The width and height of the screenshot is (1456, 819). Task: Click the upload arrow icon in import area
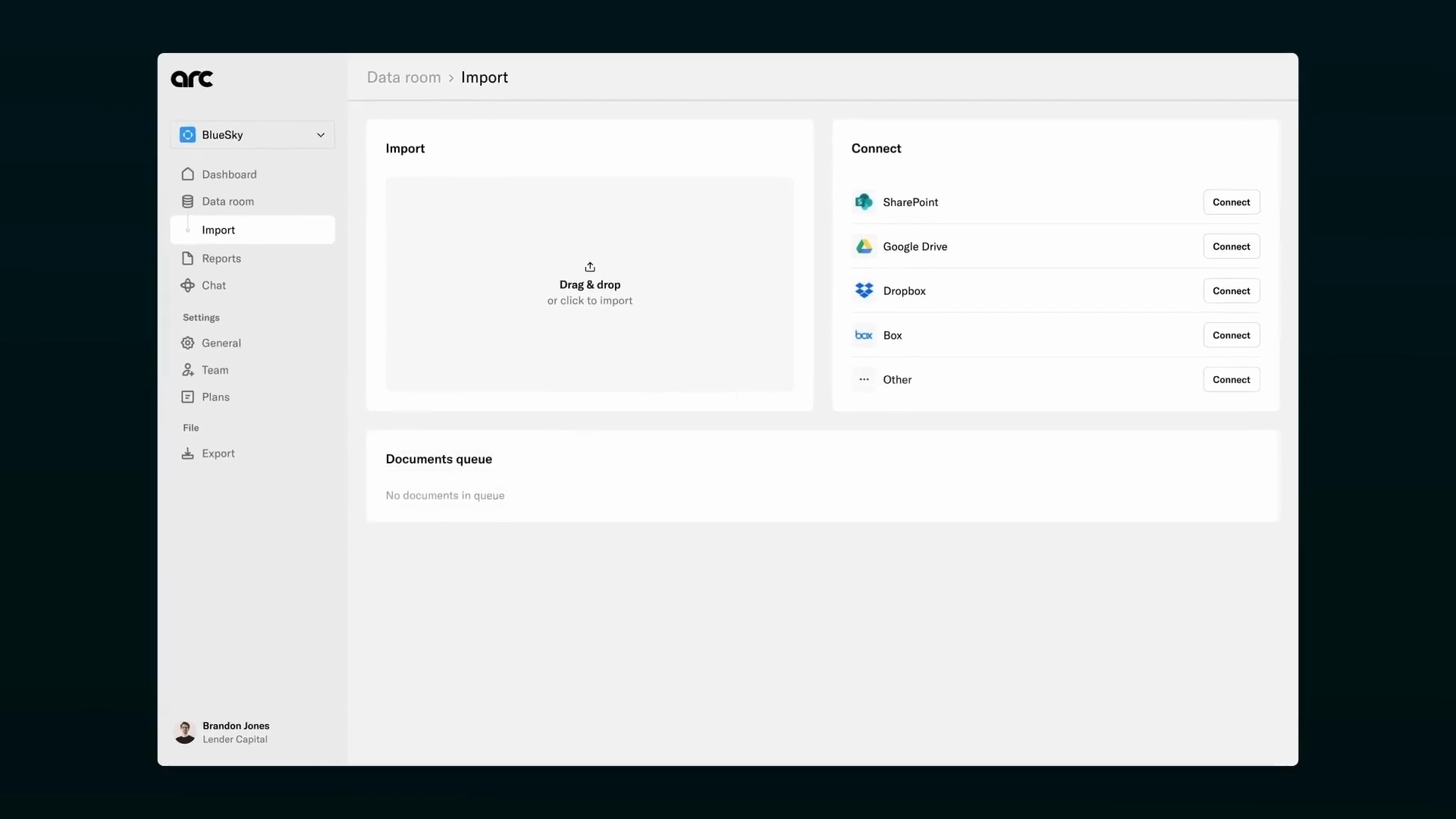pos(590,267)
